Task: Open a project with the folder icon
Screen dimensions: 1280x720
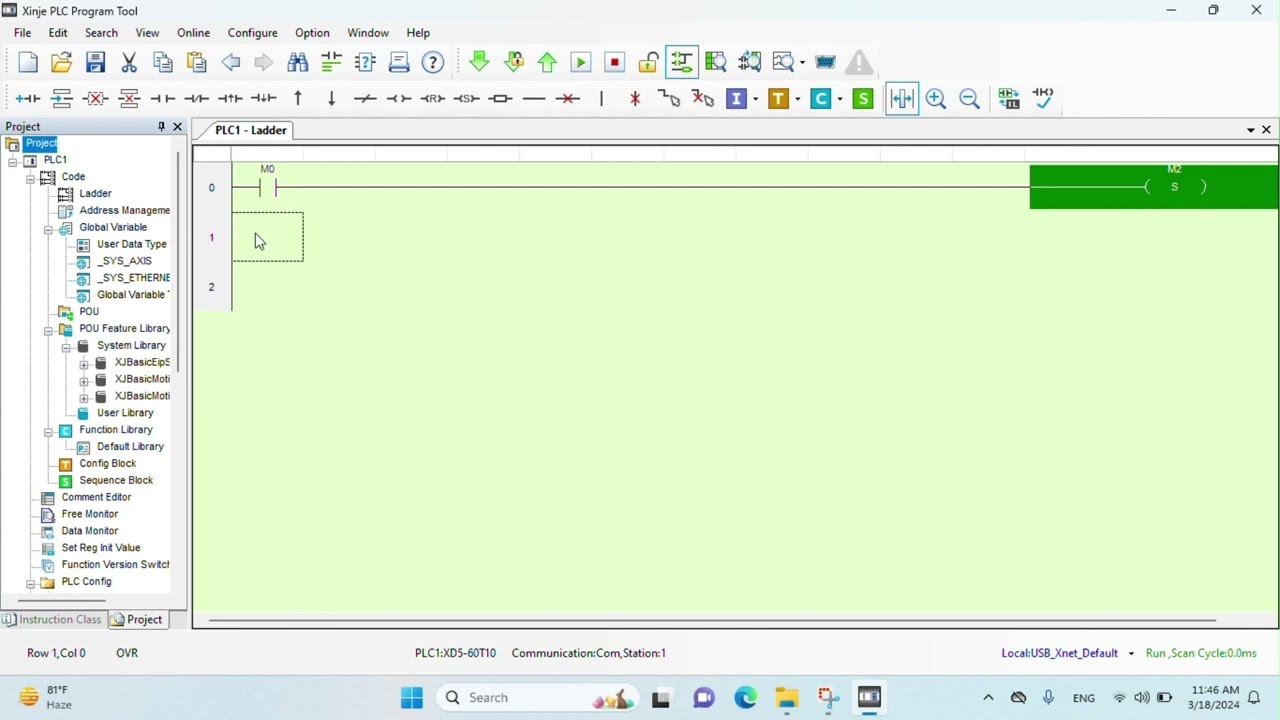Action: pos(61,62)
